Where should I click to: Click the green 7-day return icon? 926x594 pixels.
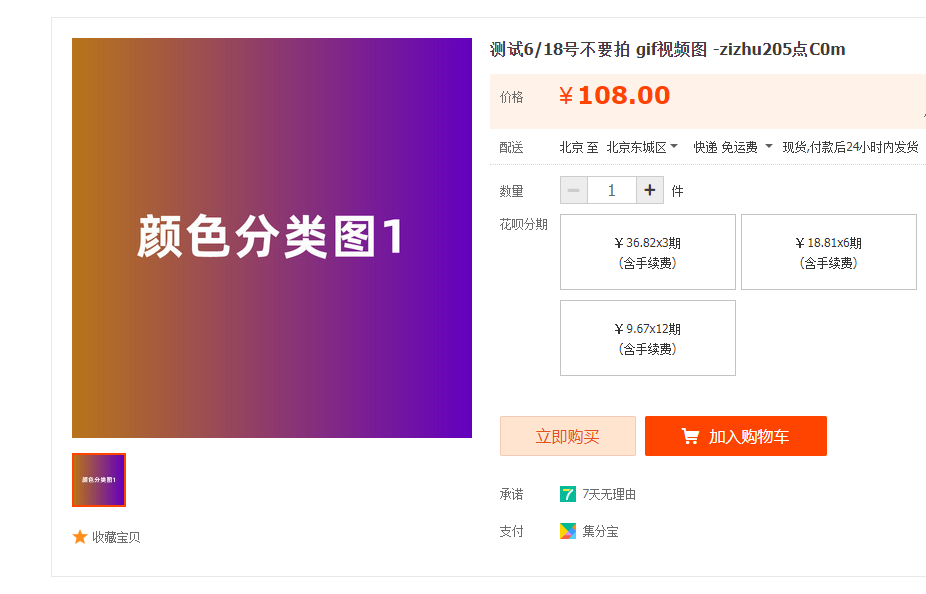[568, 494]
